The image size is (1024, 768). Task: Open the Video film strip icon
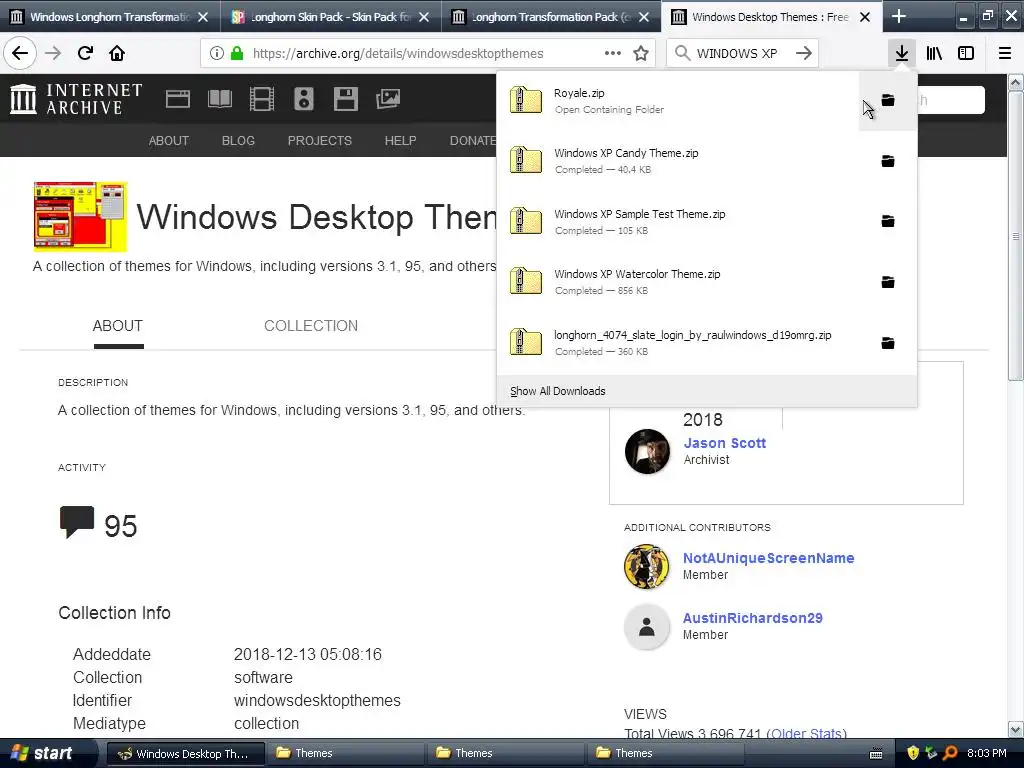261,99
